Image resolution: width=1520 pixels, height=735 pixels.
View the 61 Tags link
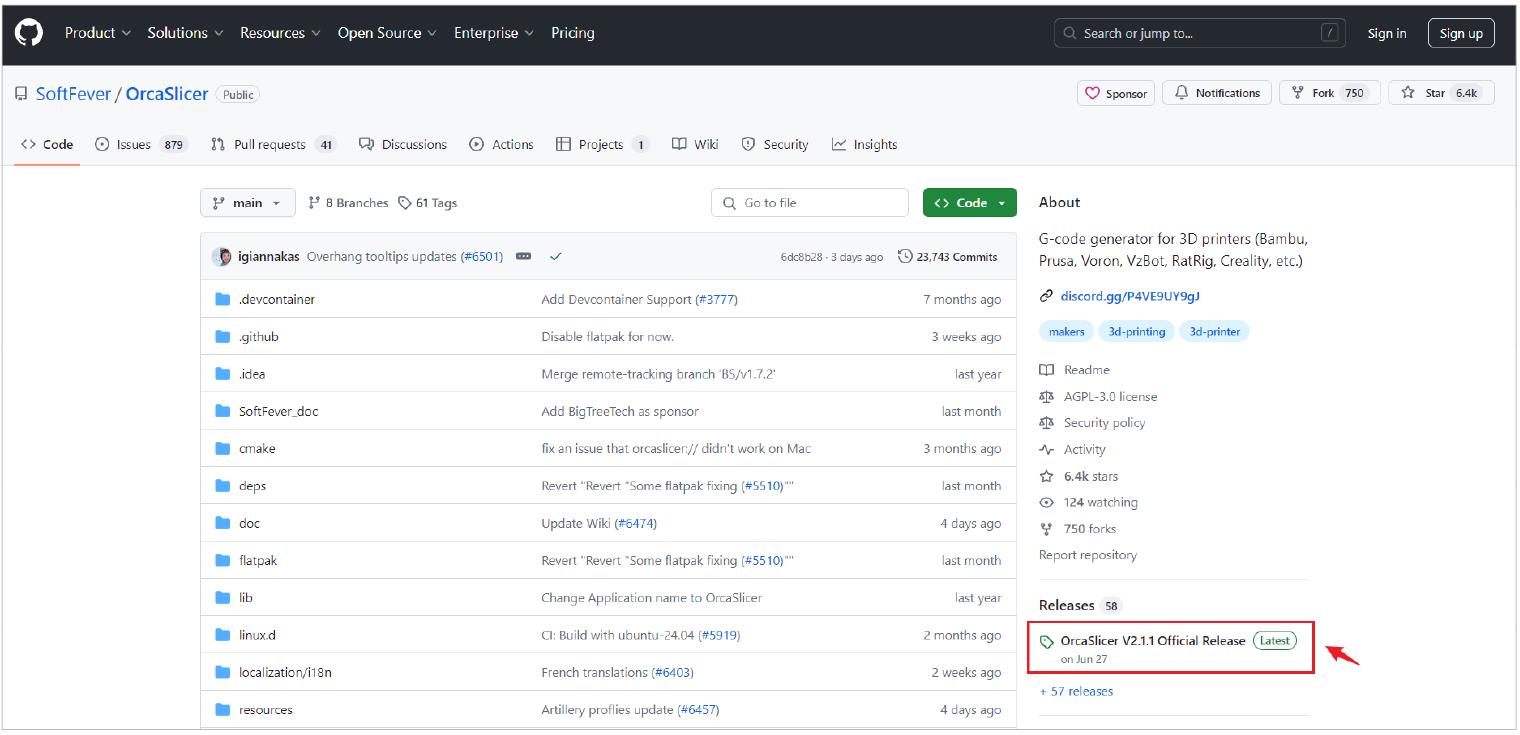[x=427, y=203]
